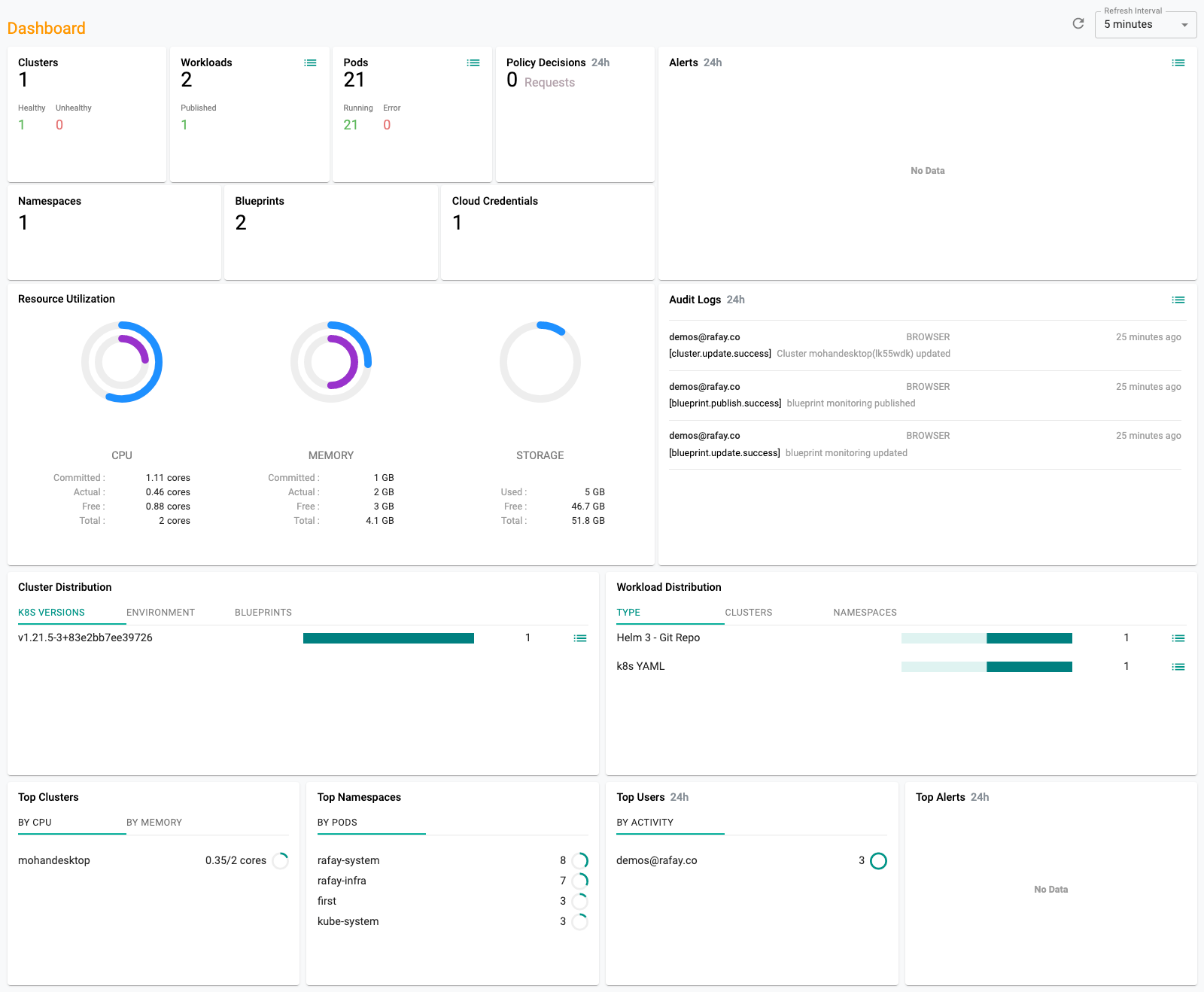1204x992 pixels.
Task: Click the Helm 3 - Git Repo distribution bar
Action: [x=987, y=638]
